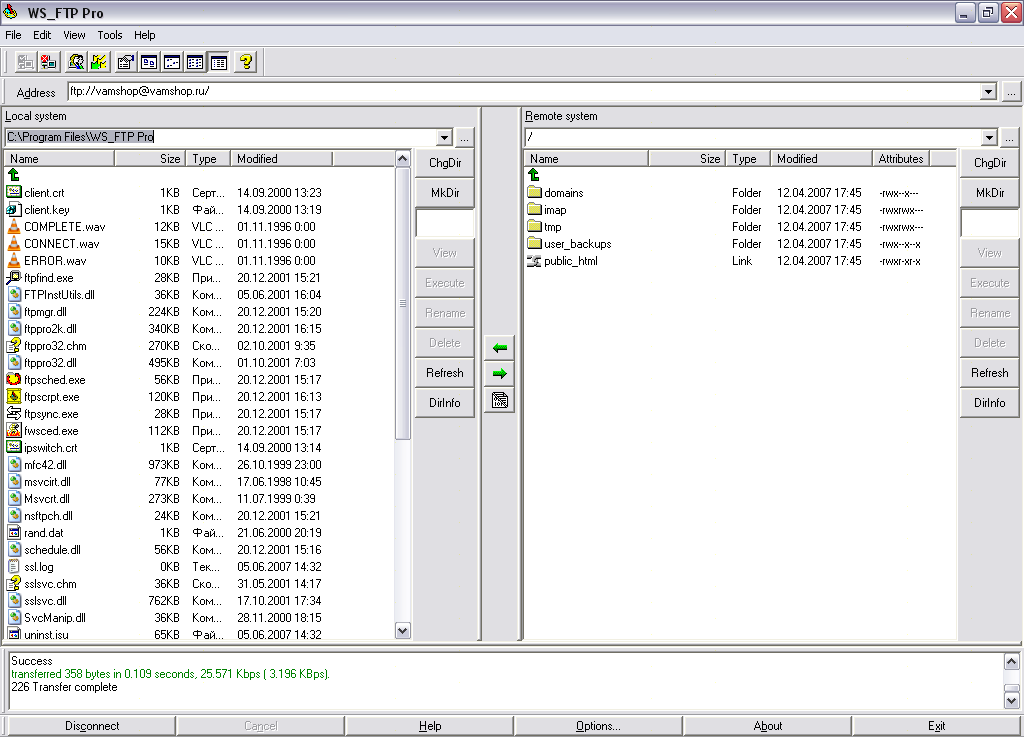Select the ftppro32.chm help file icon
The height and width of the screenshot is (737, 1024).
click(14, 345)
